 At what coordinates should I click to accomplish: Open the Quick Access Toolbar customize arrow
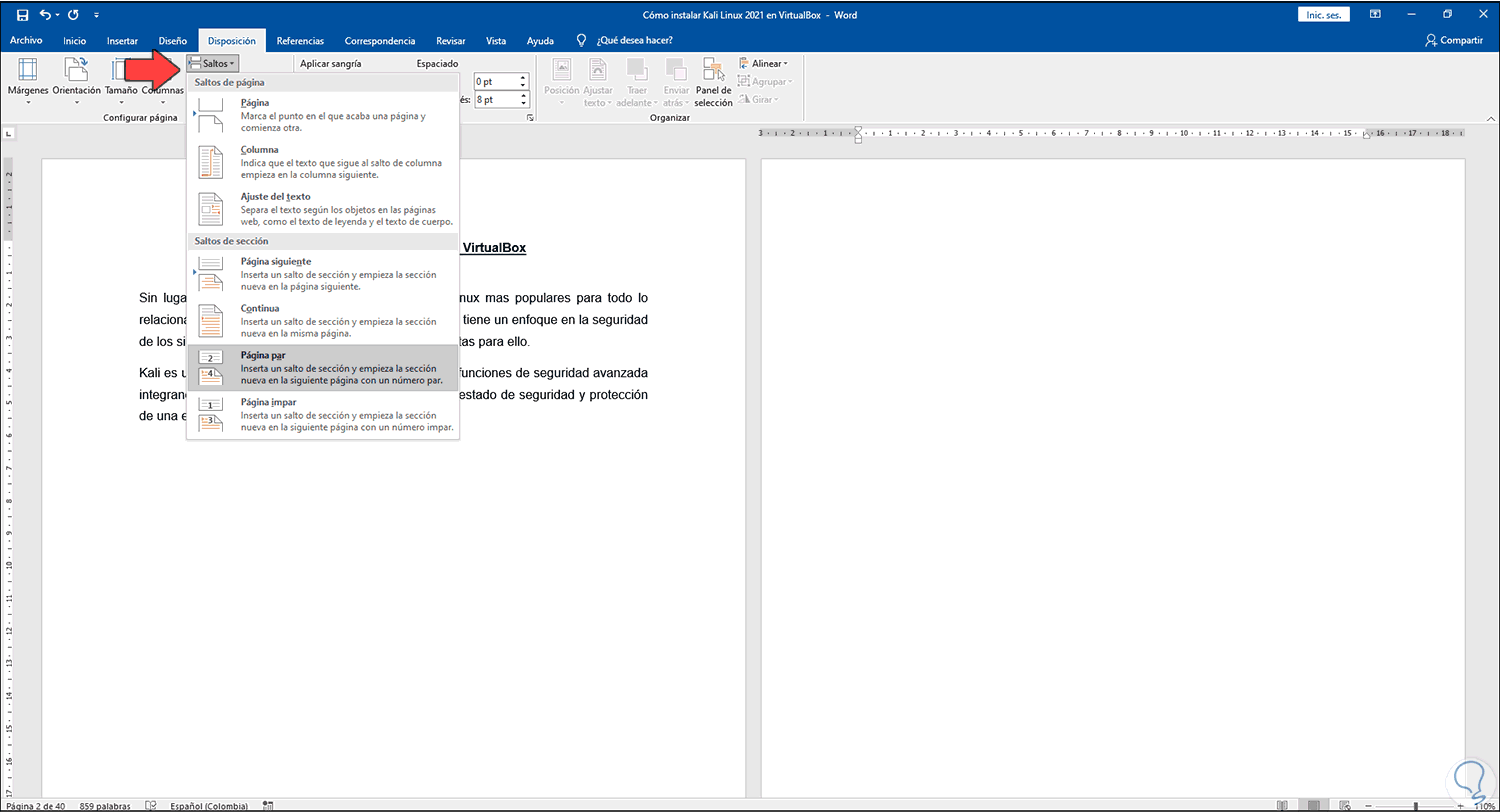tap(96, 16)
